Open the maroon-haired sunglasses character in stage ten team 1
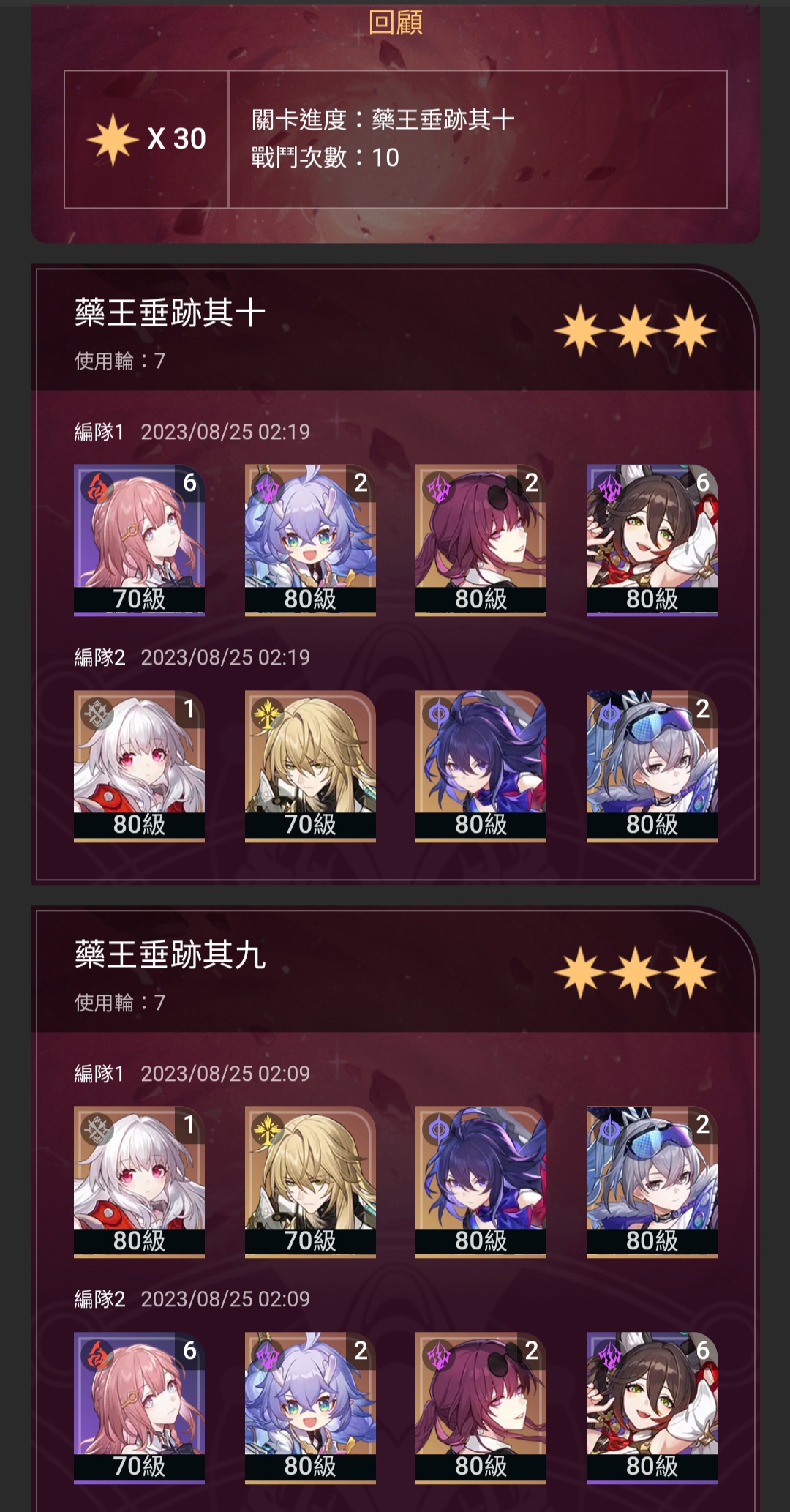This screenshot has width=790, height=1512. click(x=481, y=540)
